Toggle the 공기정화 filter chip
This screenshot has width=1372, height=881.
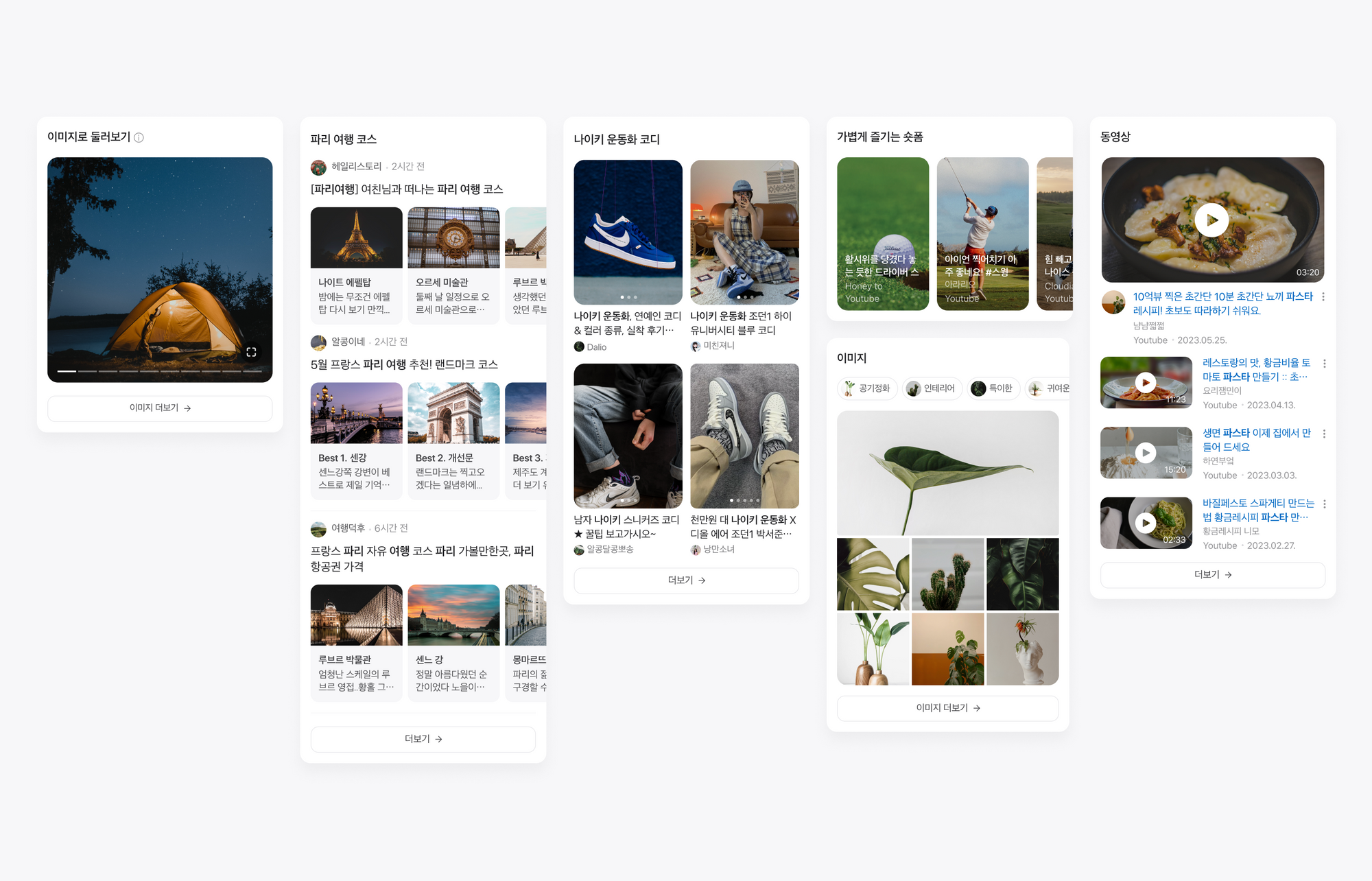(867, 388)
